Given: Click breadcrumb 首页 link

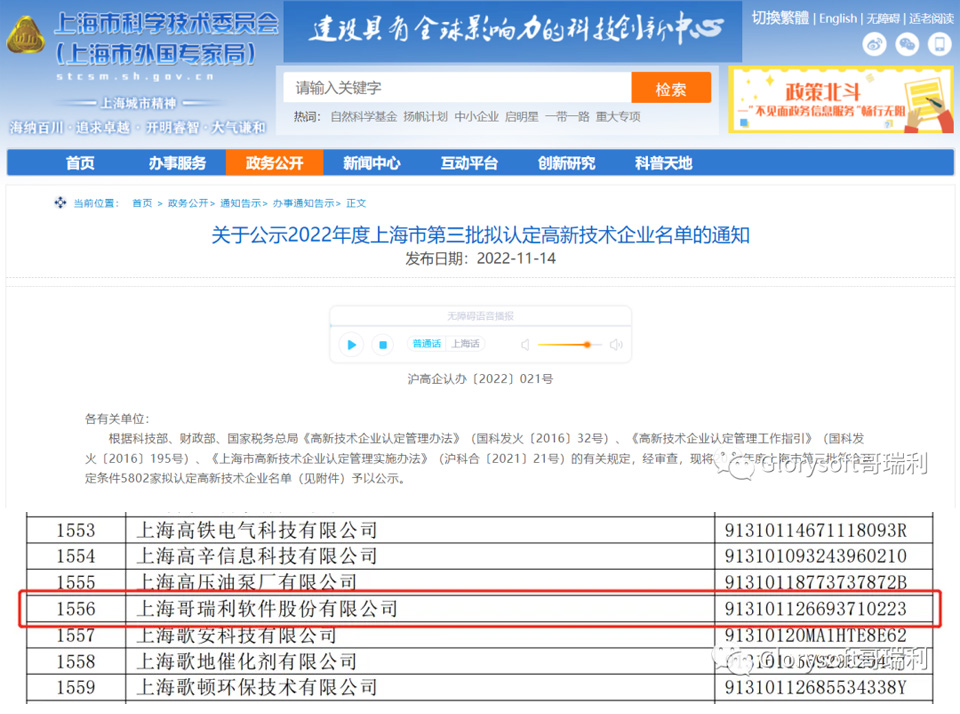Looking at the screenshot, I should 142,203.
